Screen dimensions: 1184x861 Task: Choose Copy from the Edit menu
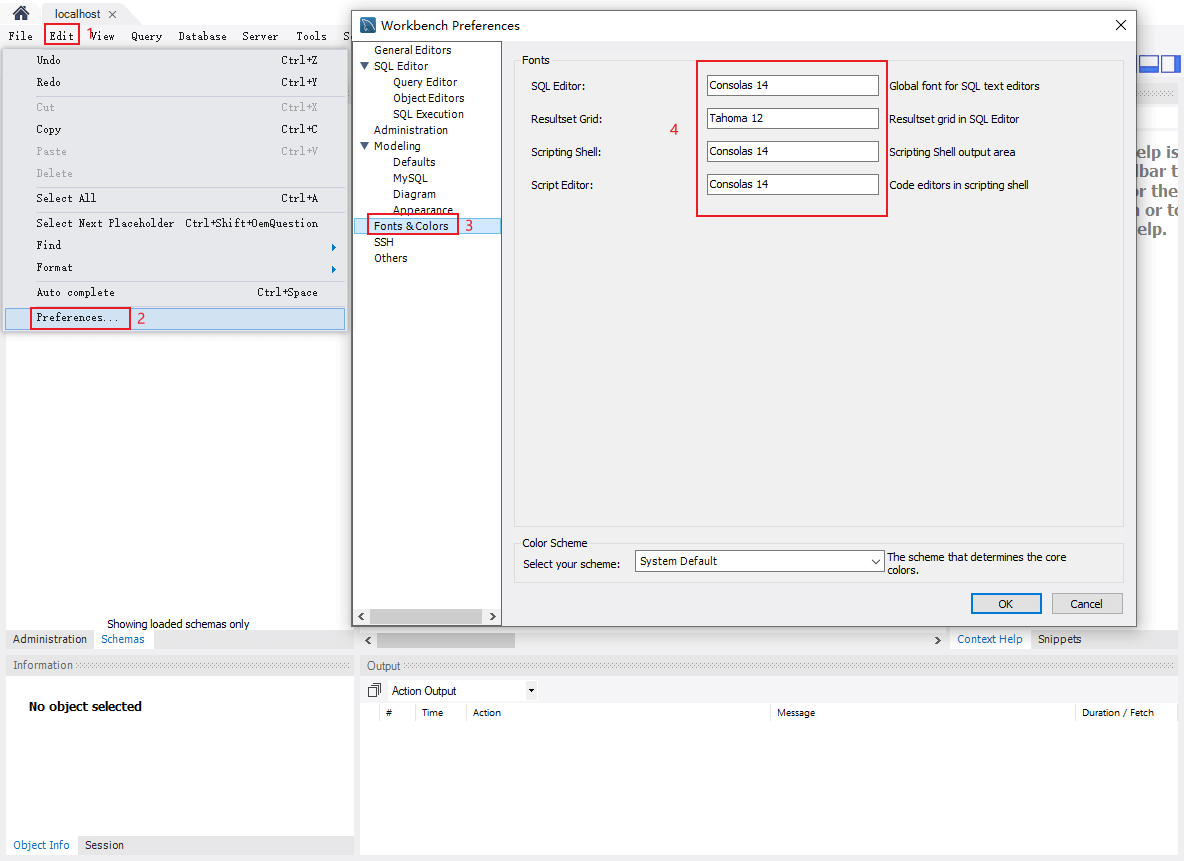175,129
